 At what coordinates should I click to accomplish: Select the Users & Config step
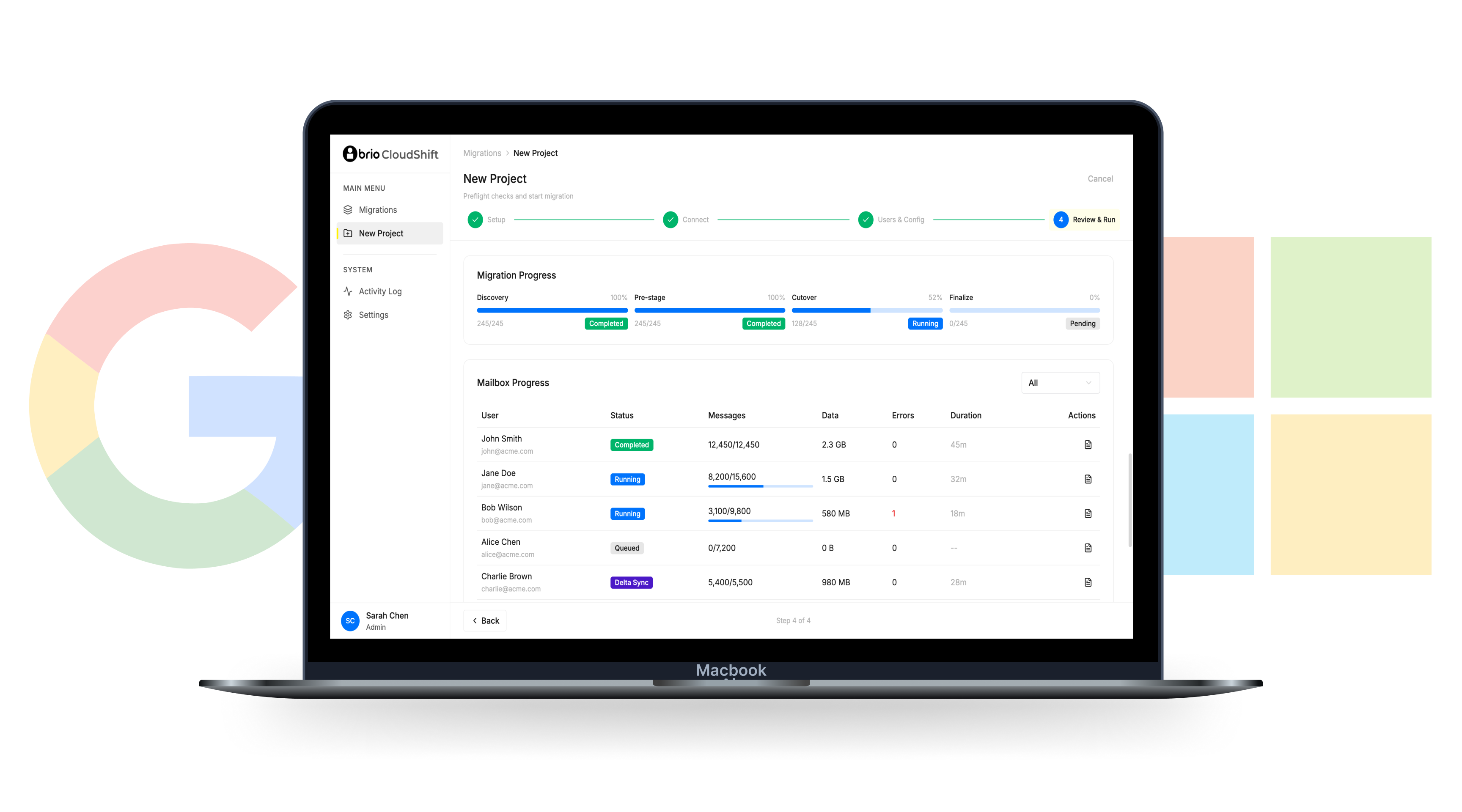coord(891,219)
